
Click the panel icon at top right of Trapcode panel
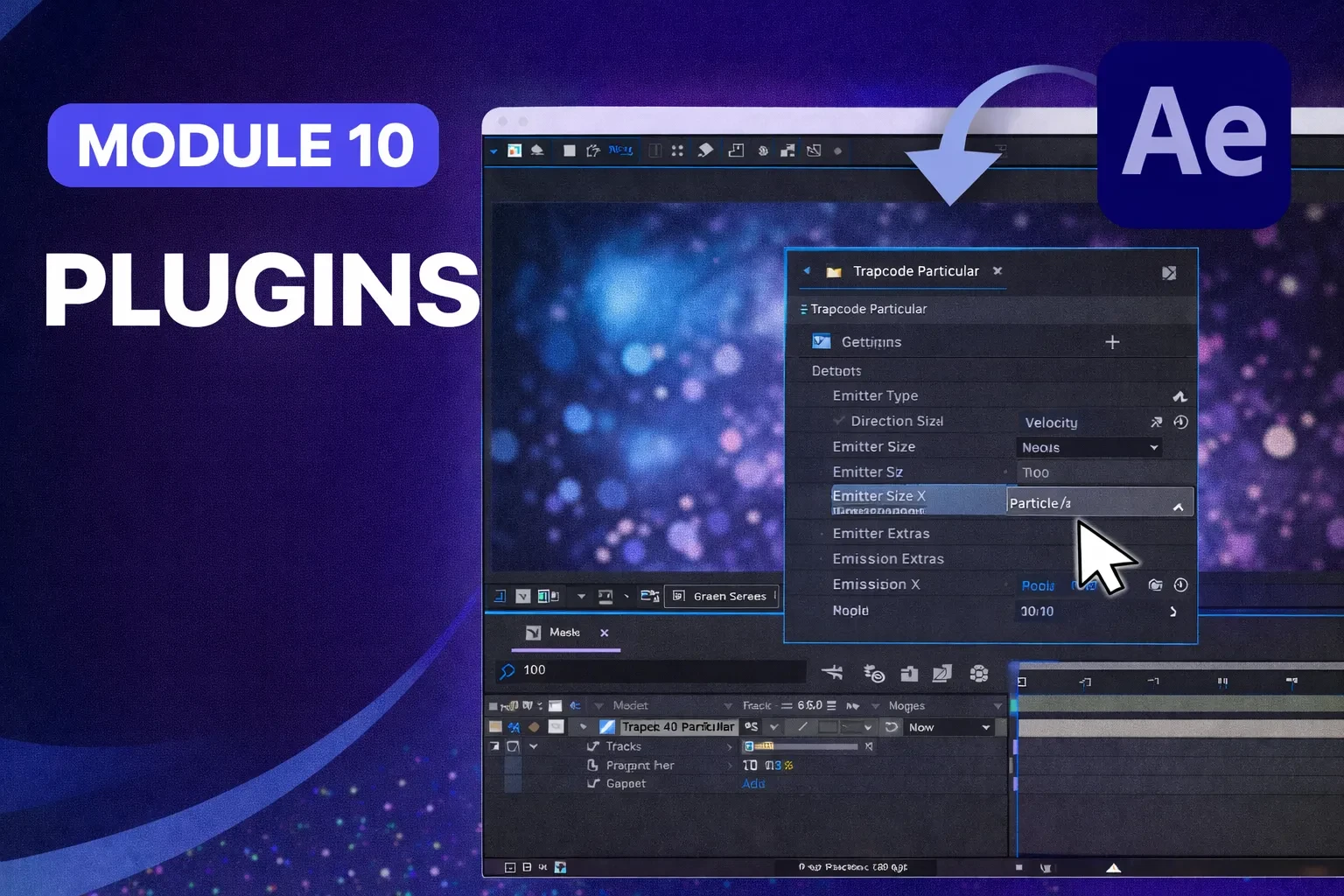point(1169,273)
